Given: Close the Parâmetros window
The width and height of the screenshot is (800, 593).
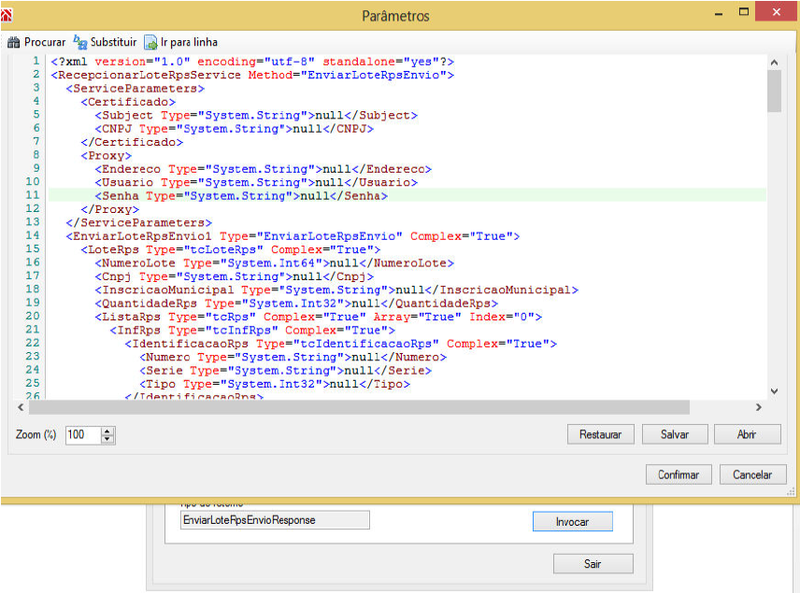Looking at the screenshot, I should click(776, 11).
